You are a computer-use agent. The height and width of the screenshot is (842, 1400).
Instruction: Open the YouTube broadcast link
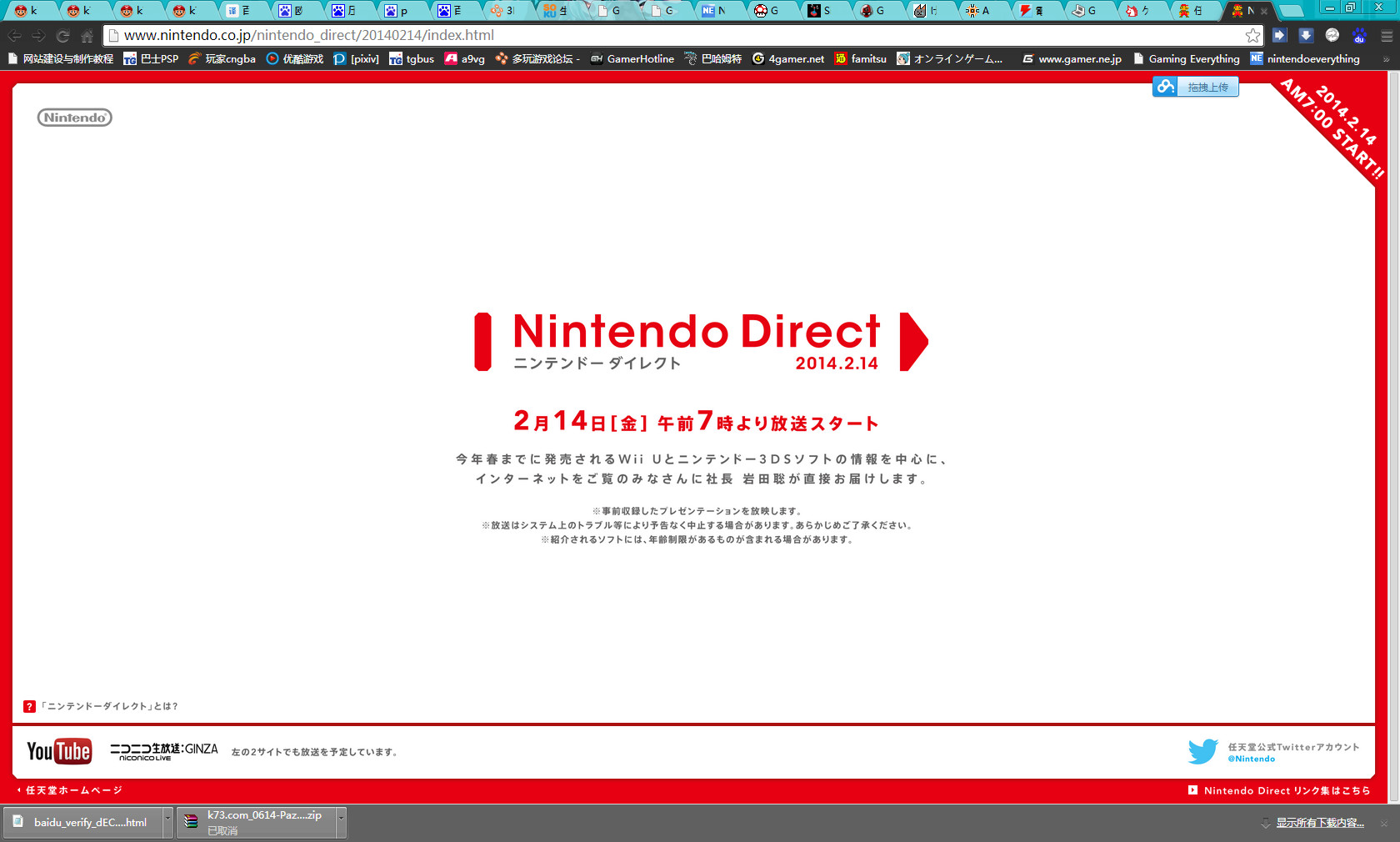click(x=59, y=751)
